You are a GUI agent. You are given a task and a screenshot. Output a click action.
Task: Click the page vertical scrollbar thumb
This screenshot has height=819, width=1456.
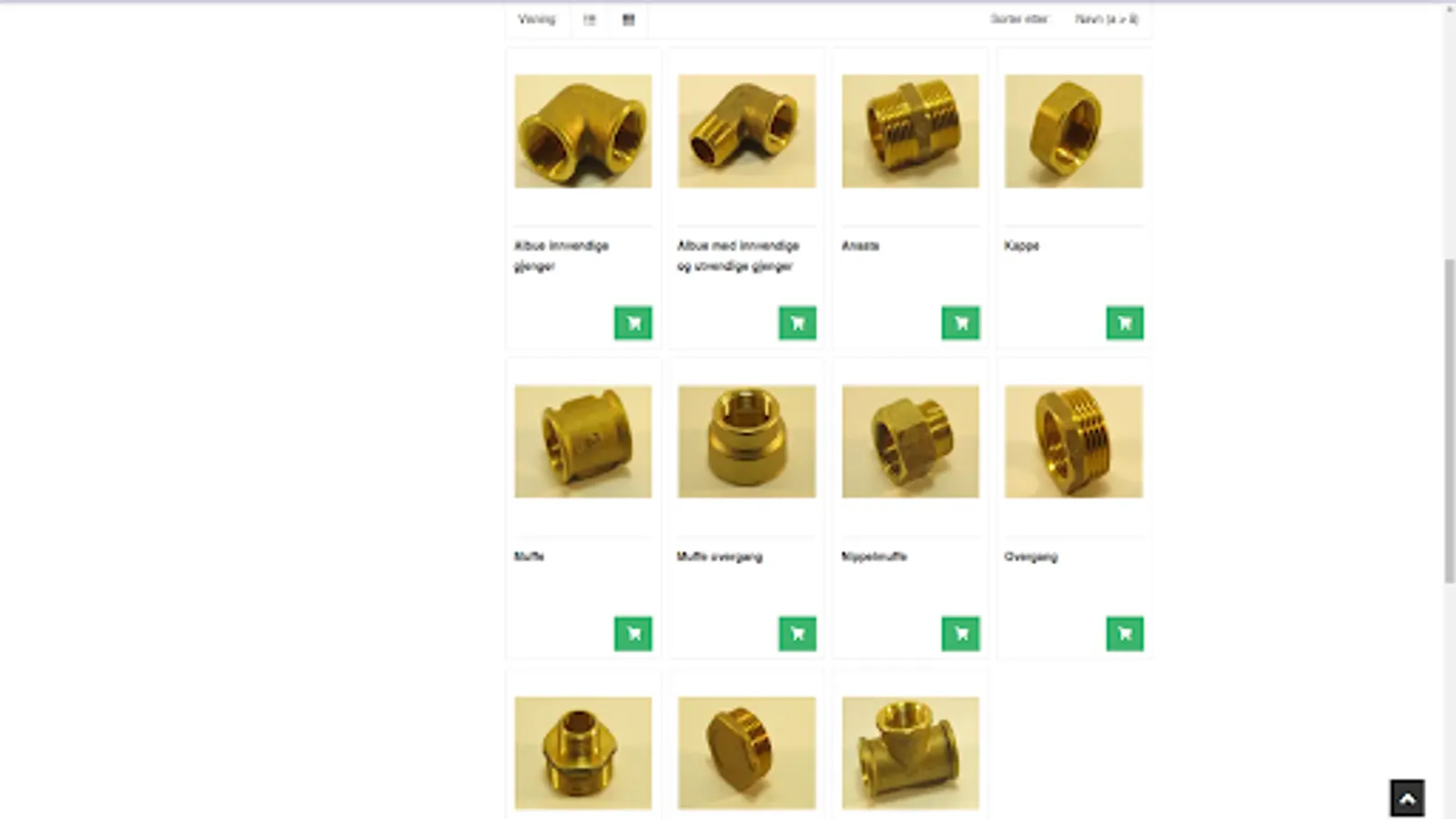[1449, 420]
